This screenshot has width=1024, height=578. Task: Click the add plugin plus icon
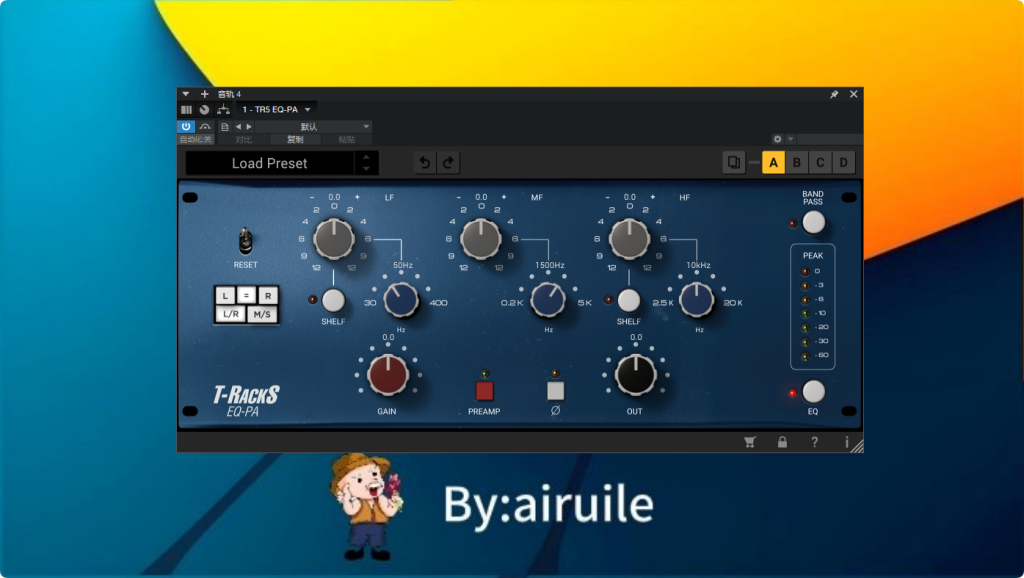[x=204, y=94]
